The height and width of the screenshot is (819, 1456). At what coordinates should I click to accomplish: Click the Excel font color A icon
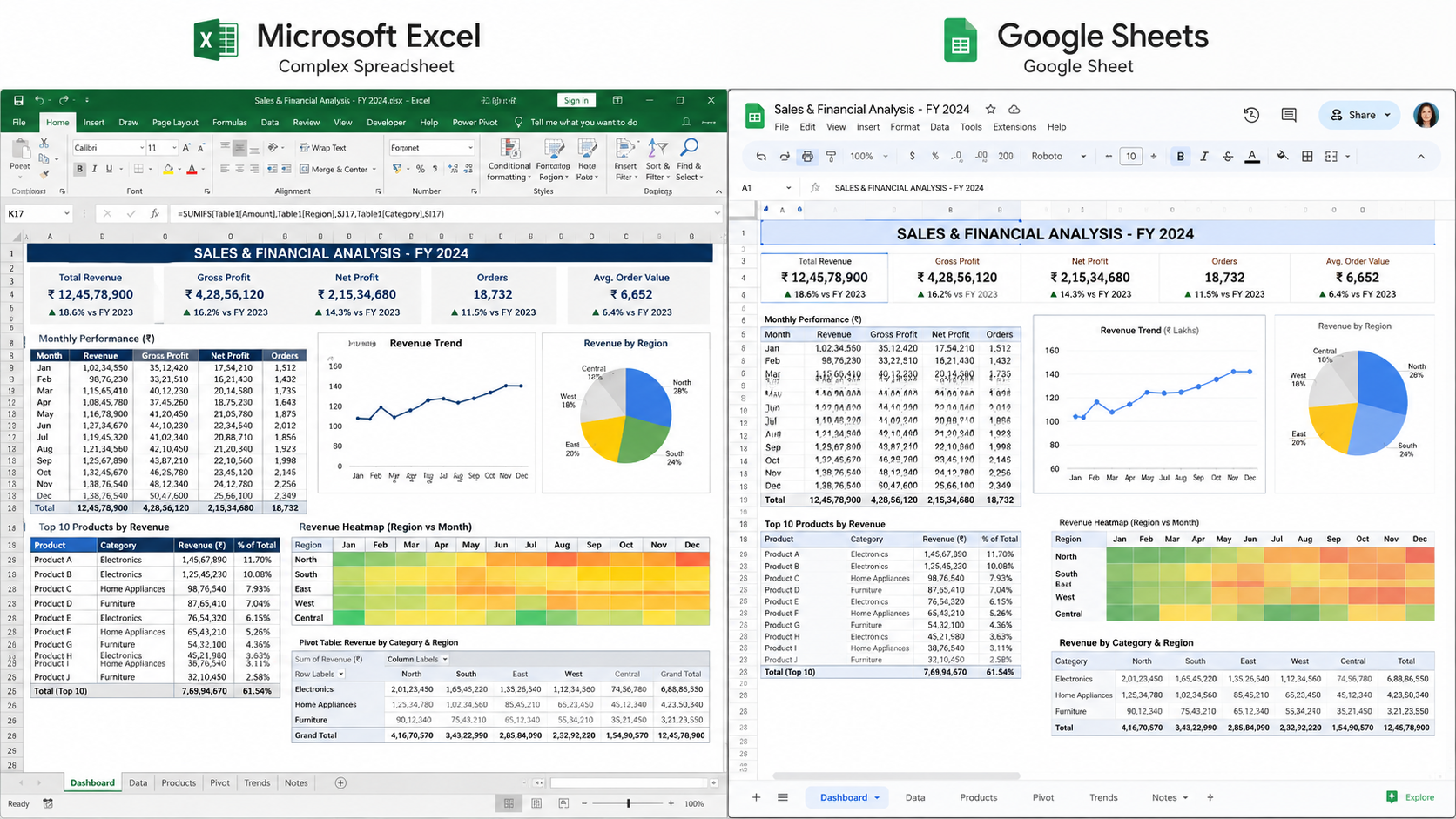192,169
